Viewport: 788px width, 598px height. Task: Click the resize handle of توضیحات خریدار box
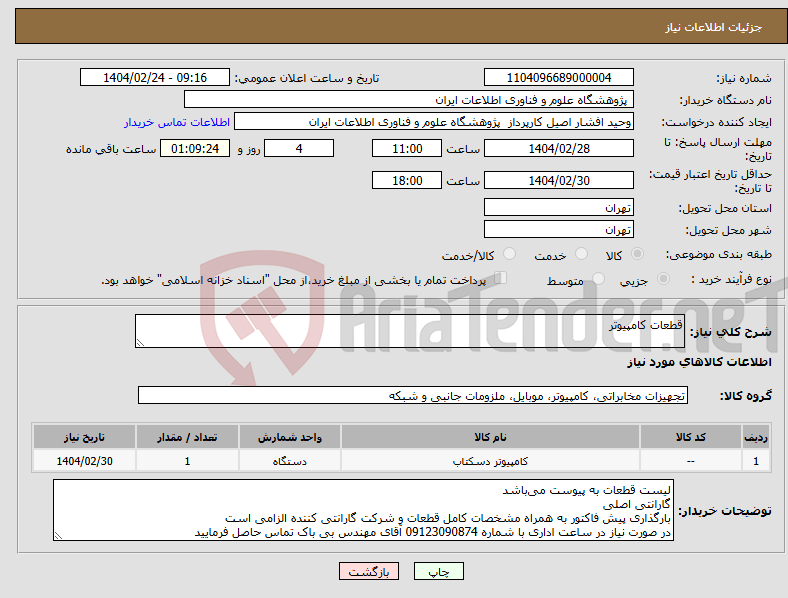tap(58, 536)
